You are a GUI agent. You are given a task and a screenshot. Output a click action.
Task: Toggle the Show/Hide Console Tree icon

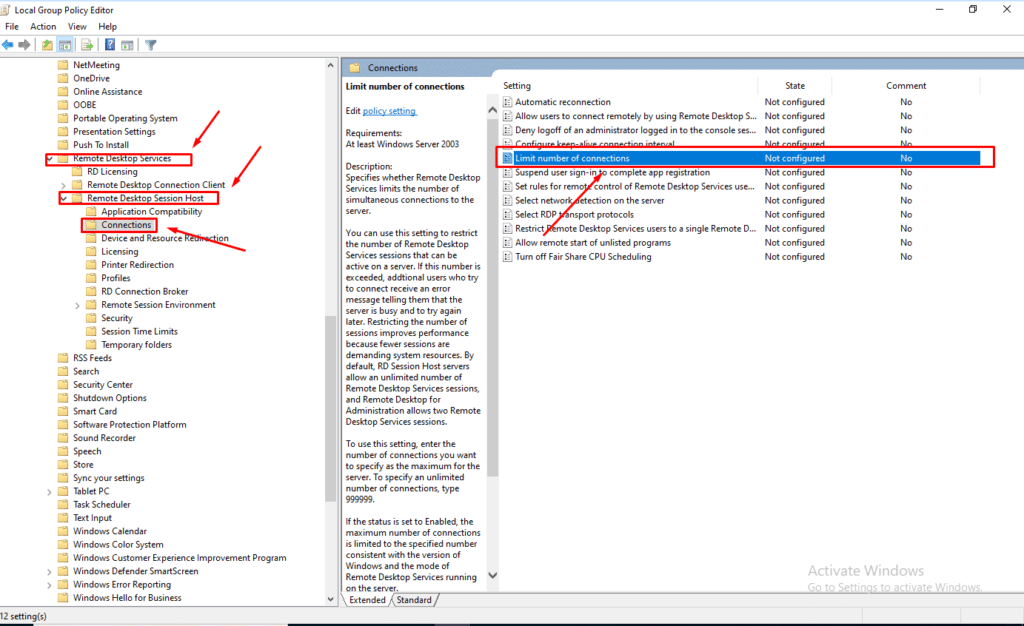click(65, 44)
